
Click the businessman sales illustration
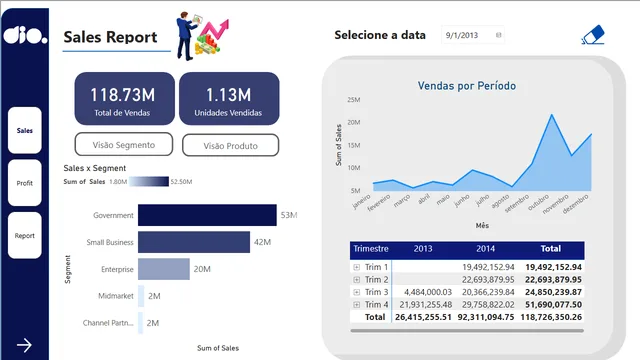click(x=202, y=36)
